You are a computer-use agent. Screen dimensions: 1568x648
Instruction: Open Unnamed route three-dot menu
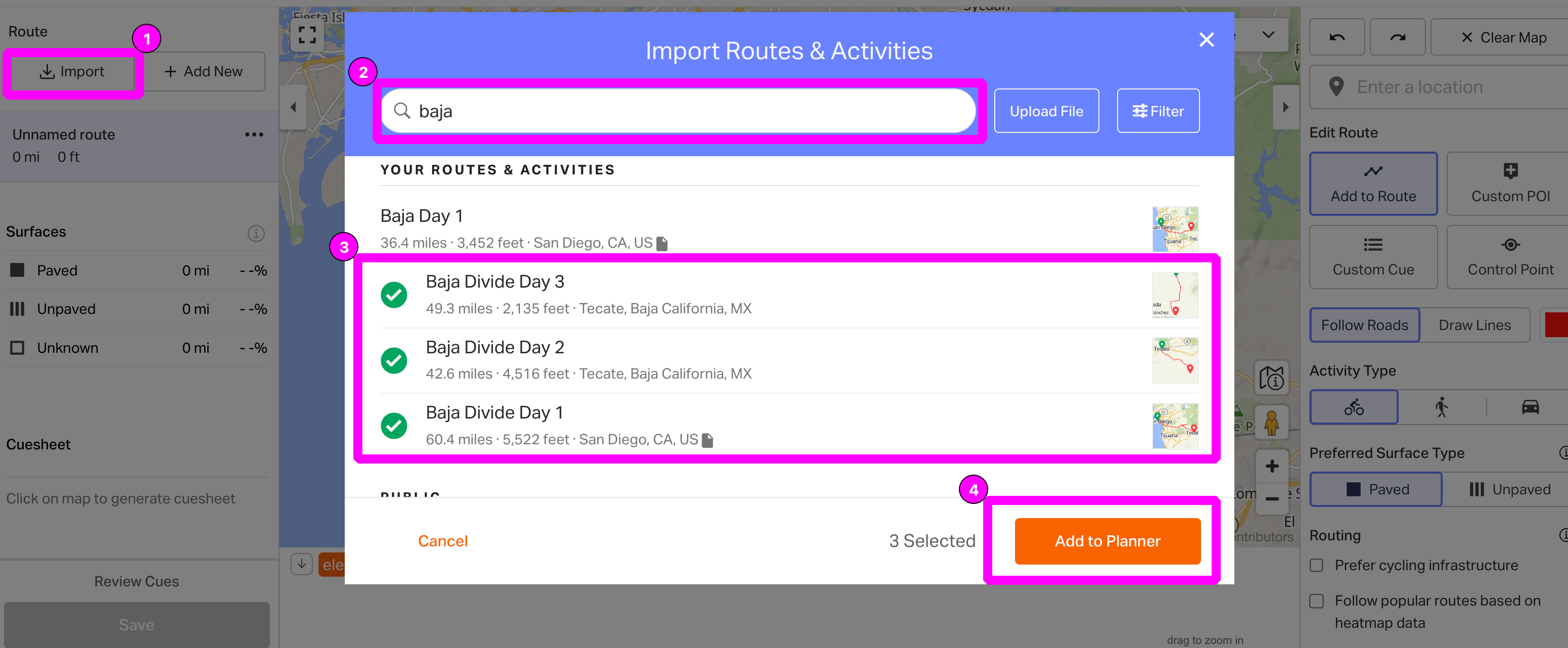(x=254, y=134)
